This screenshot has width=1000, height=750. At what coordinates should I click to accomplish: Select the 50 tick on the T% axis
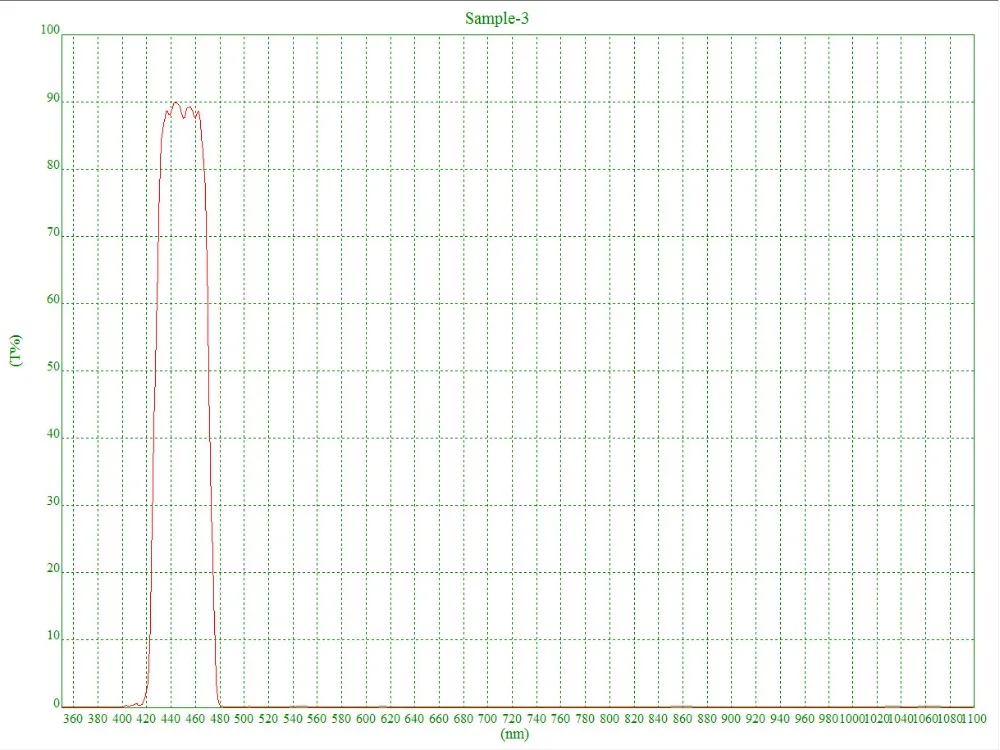[x=53, y=367]
